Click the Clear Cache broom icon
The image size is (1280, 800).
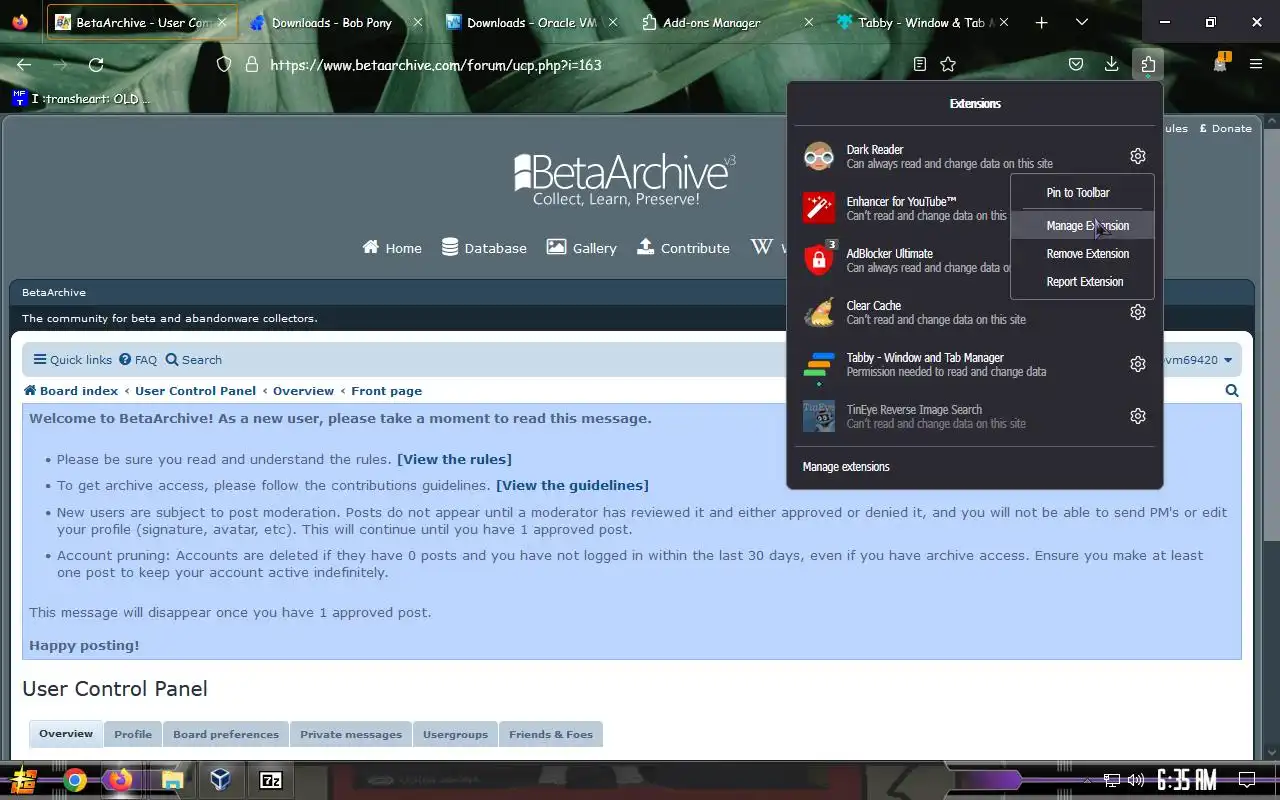[x=819, y=312]
